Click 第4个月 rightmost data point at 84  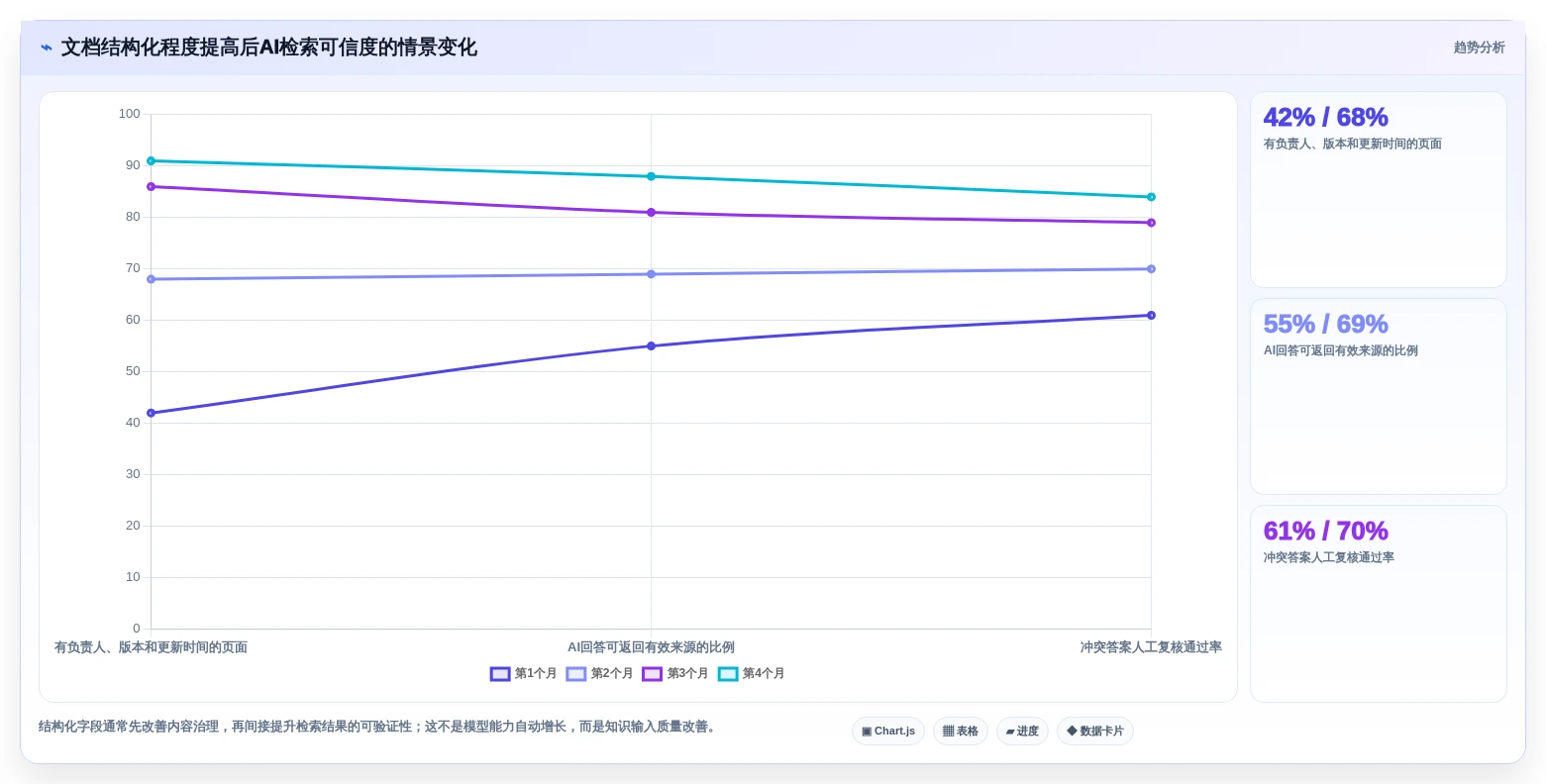pos(1152,197)
